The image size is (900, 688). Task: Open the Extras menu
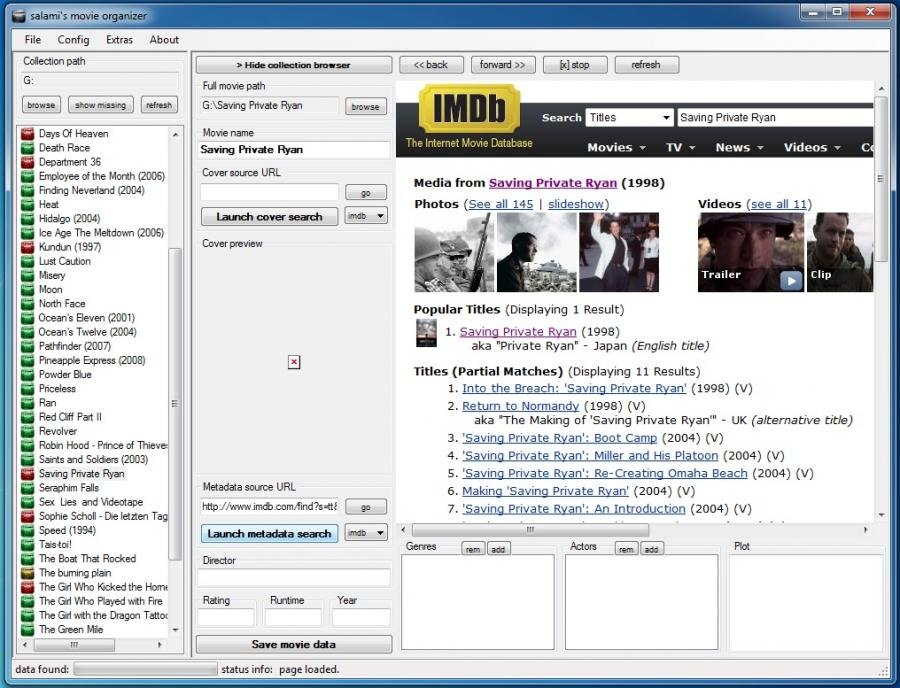pyautogui.click(x=119, y=40)
